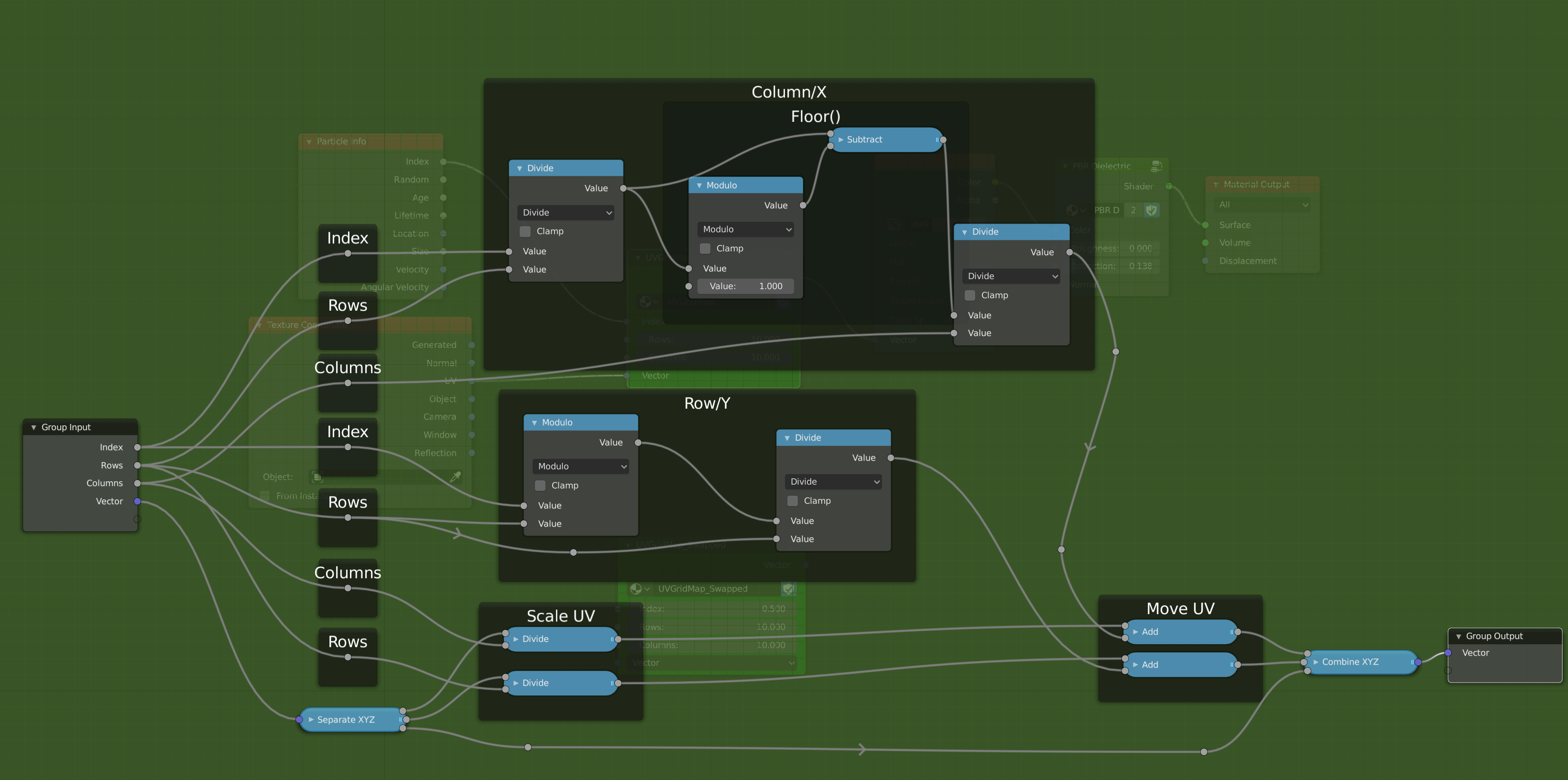1568x780 pixels.
Task: Click the shield icon next to PBR D
Action: (1151, 210)
